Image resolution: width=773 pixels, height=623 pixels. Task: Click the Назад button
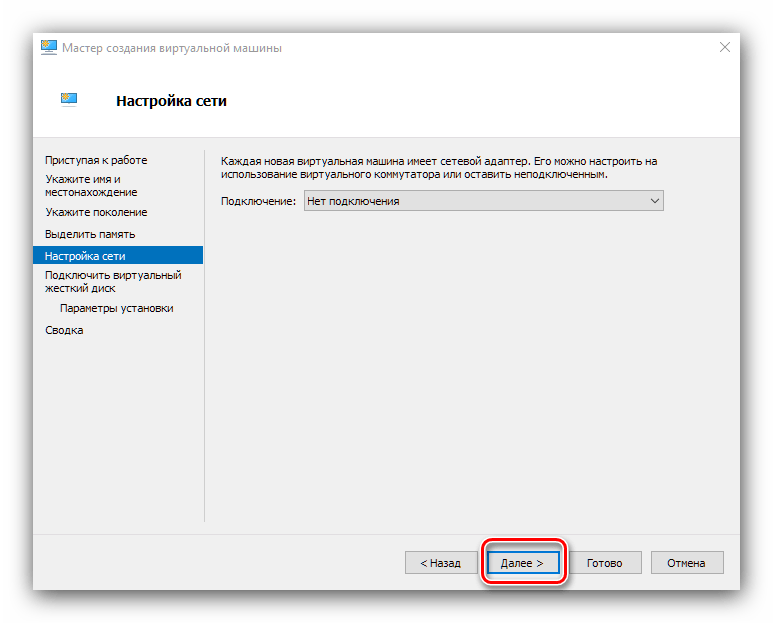[441, 562]
